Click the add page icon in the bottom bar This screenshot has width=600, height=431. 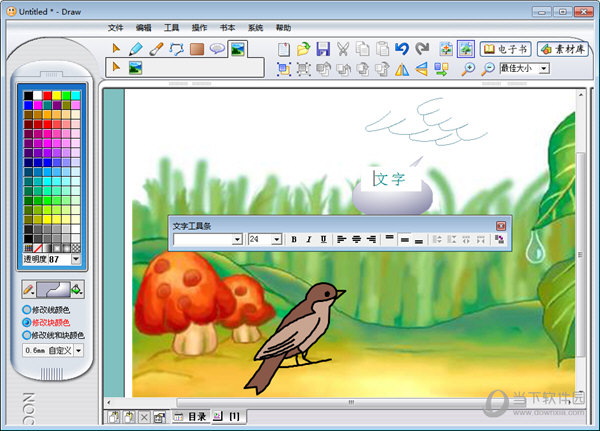[x=113, y=417]
